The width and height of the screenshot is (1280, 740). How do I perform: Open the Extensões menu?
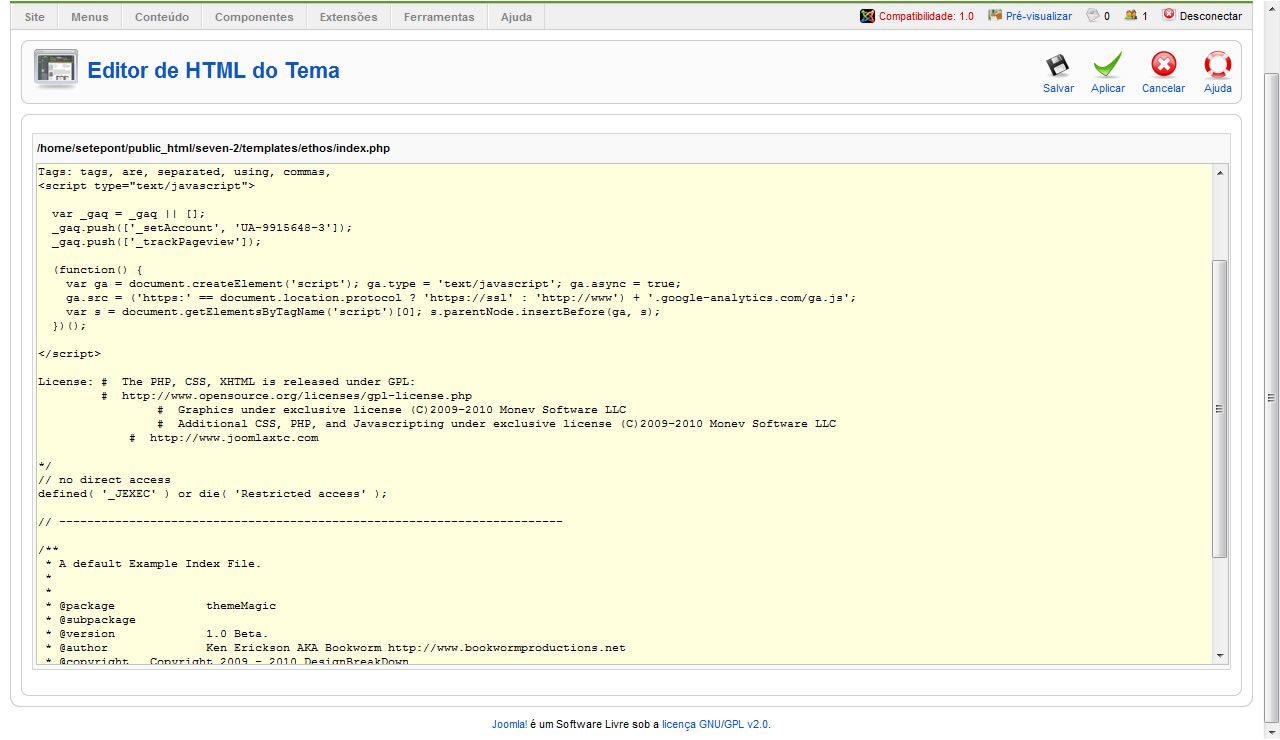[349, 17]
